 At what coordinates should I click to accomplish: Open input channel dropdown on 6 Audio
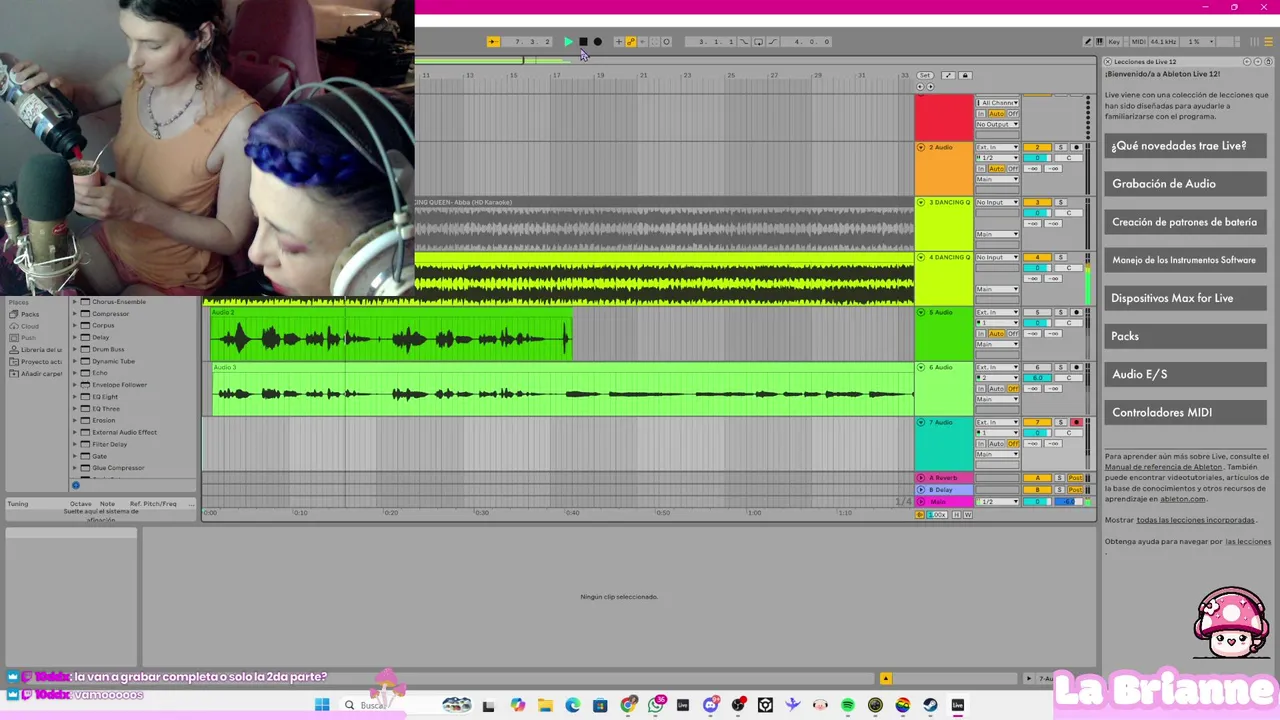(x=997, y=378)
